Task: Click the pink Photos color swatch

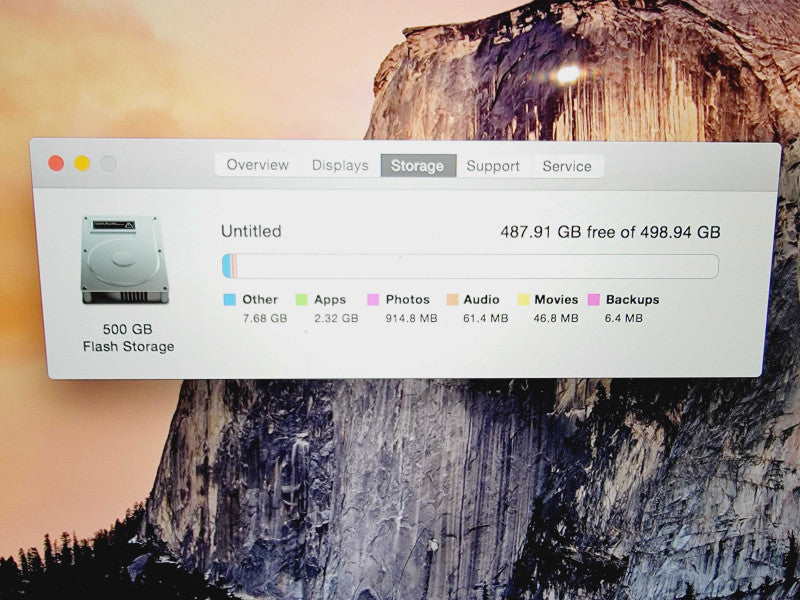Action: [373, 299]
